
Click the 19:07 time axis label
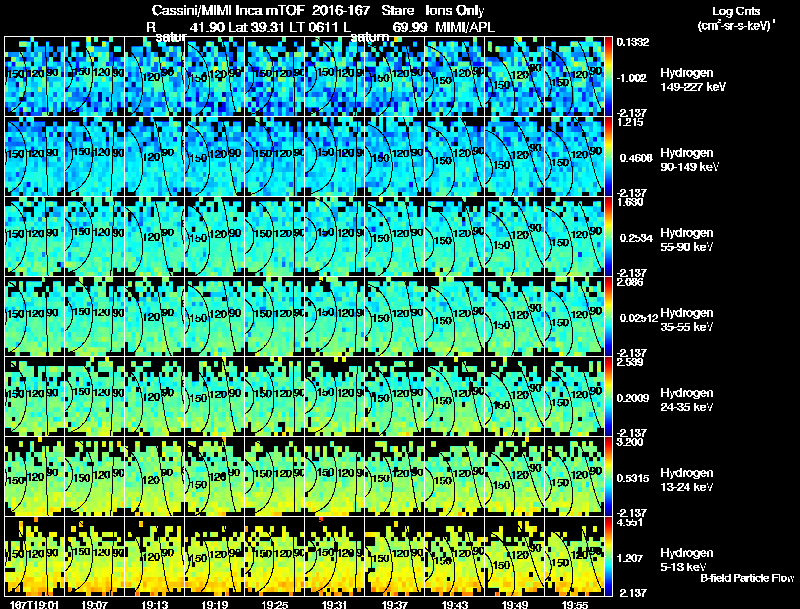click(x=94, y=604)
